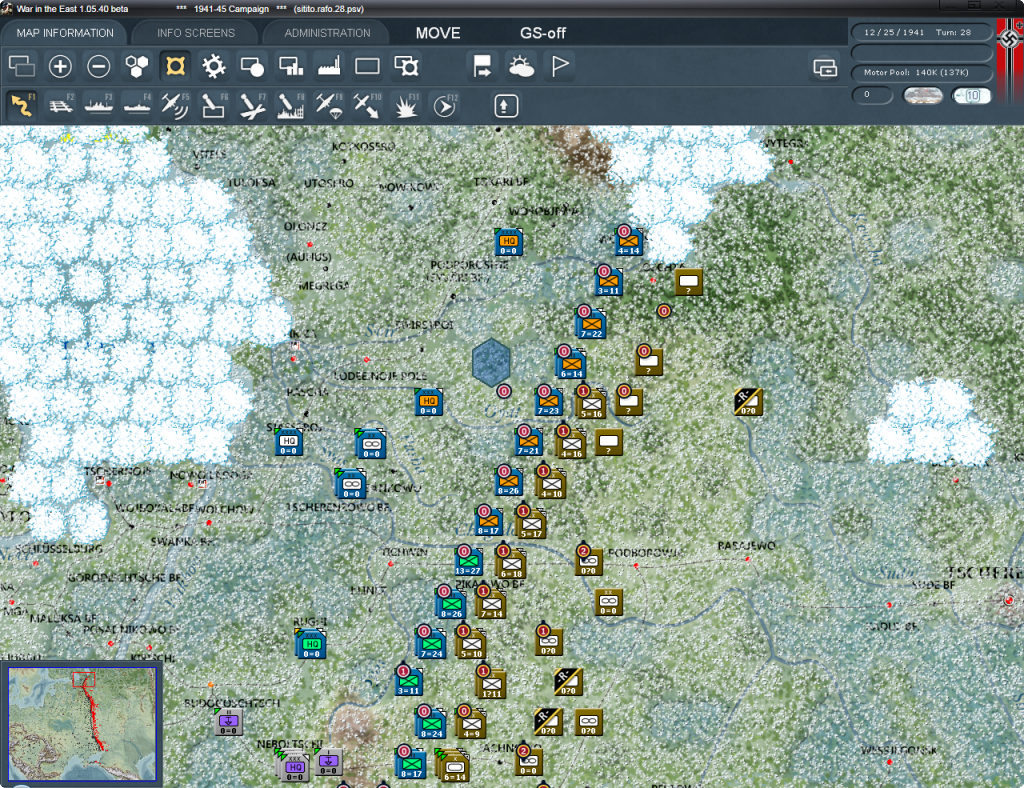Select Air Recon mode (F5)
The height and width of the screenshot is (788, 1024).
[x=175, y=105]
